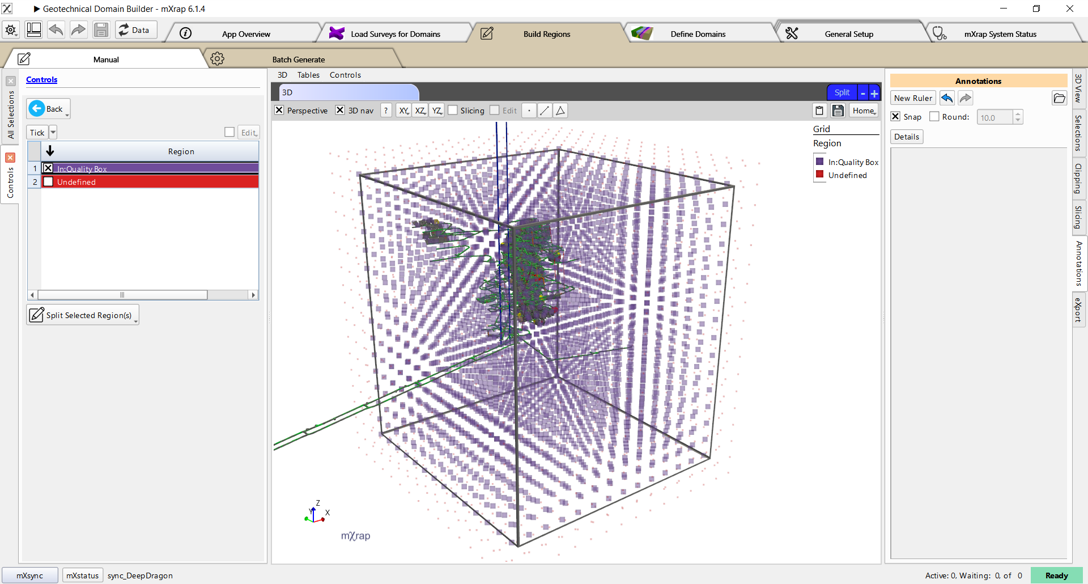Open the 3D menu
Screen dimensions: 1088x584
[x=282, y=75]
